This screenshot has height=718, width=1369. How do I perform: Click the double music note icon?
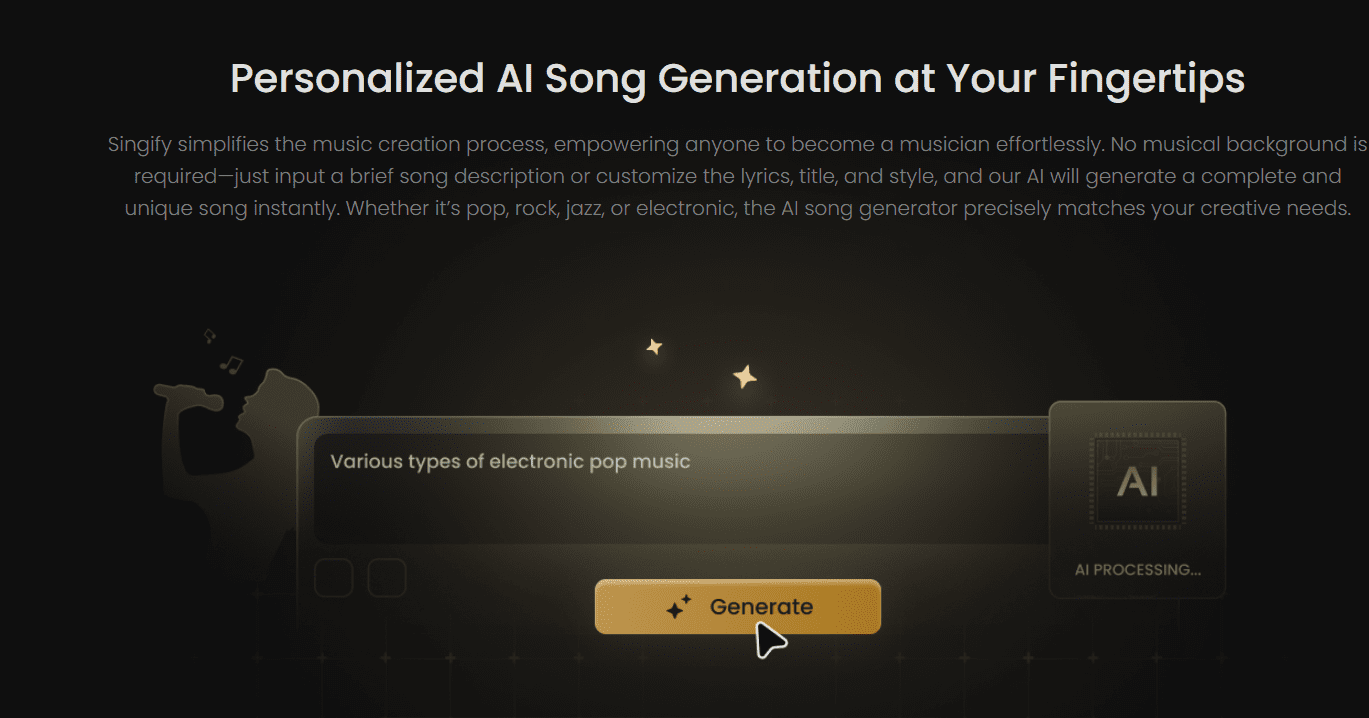[x=232, y=364]
